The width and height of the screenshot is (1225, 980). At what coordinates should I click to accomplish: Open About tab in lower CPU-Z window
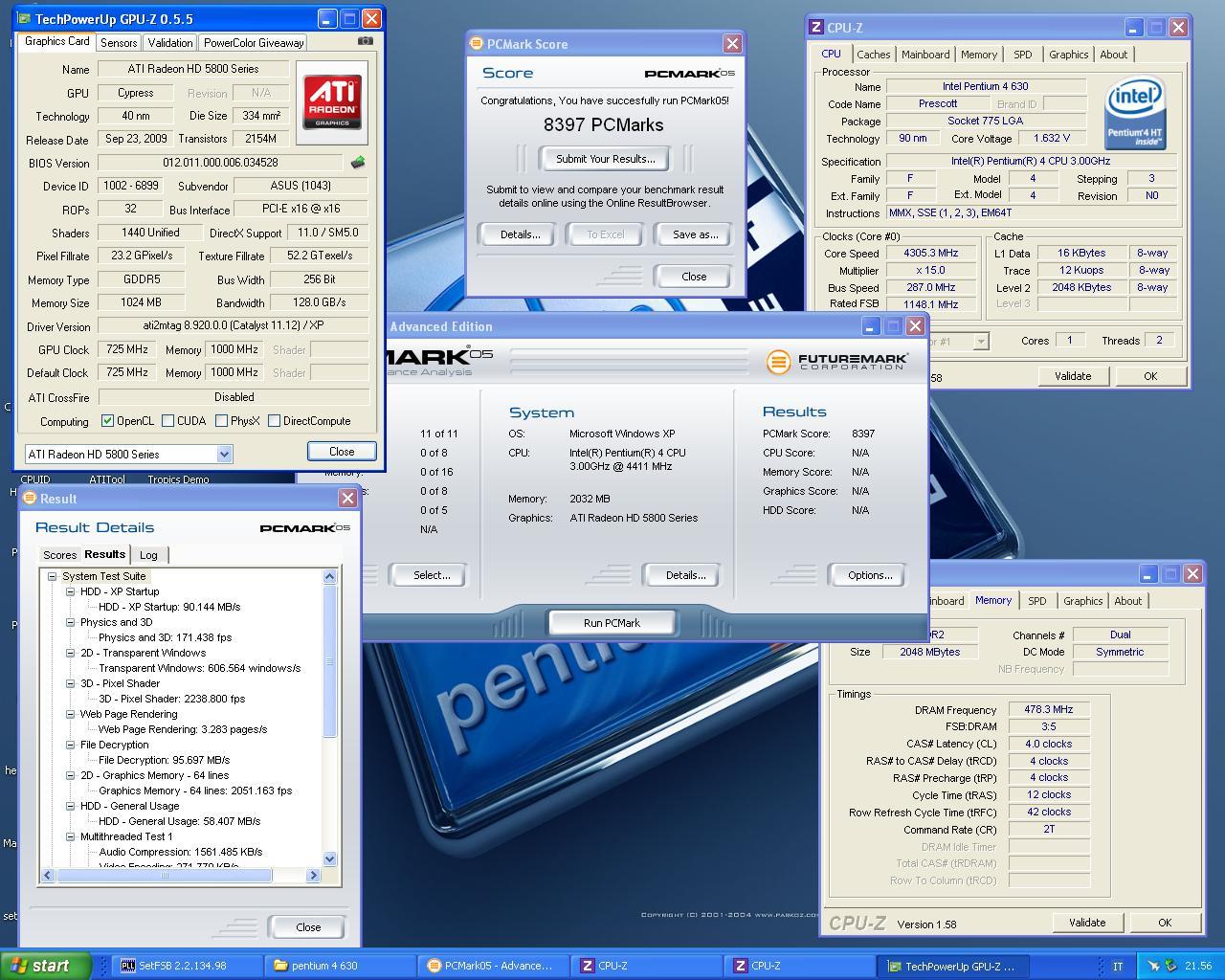pyautogui.click(x=1127, y=601)
